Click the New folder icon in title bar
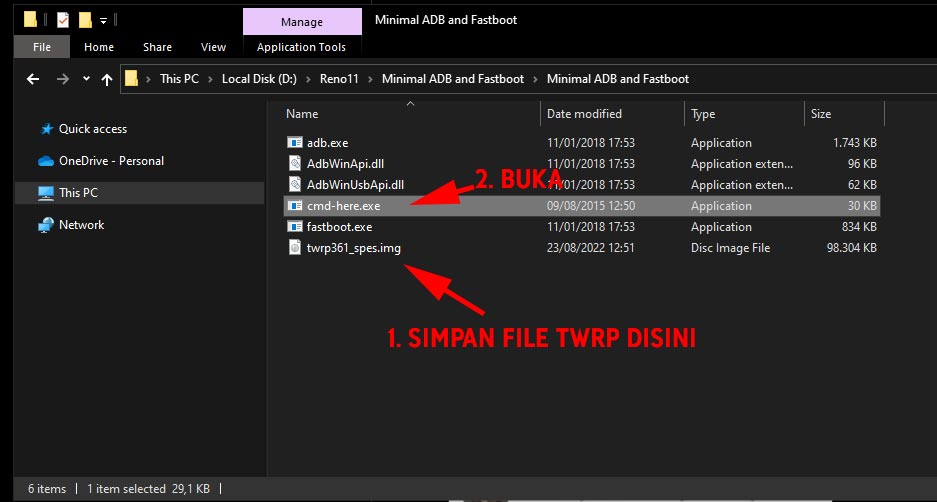The width and height of the screenshot is (937, 502). point(85,19)
